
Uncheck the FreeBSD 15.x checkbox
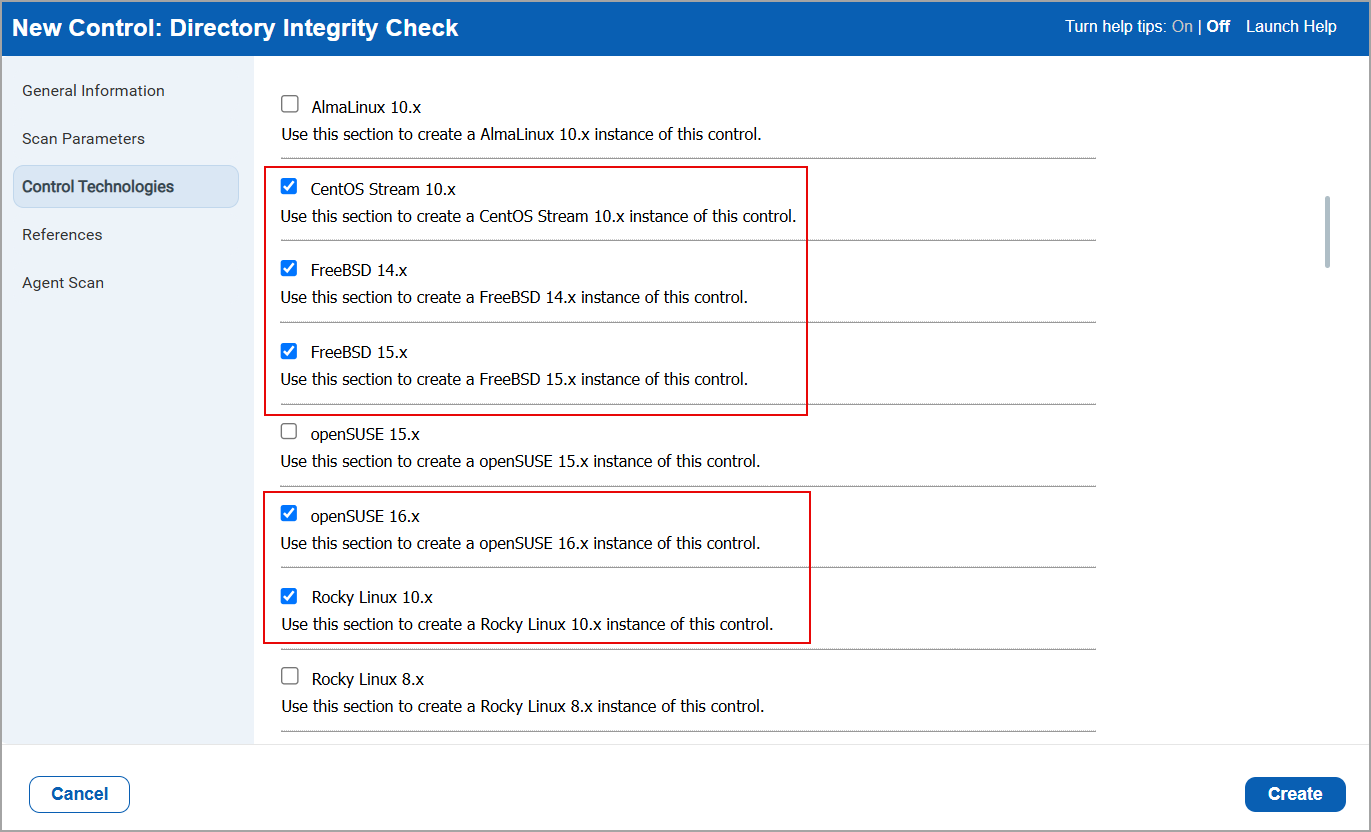(x=289, y=351)
